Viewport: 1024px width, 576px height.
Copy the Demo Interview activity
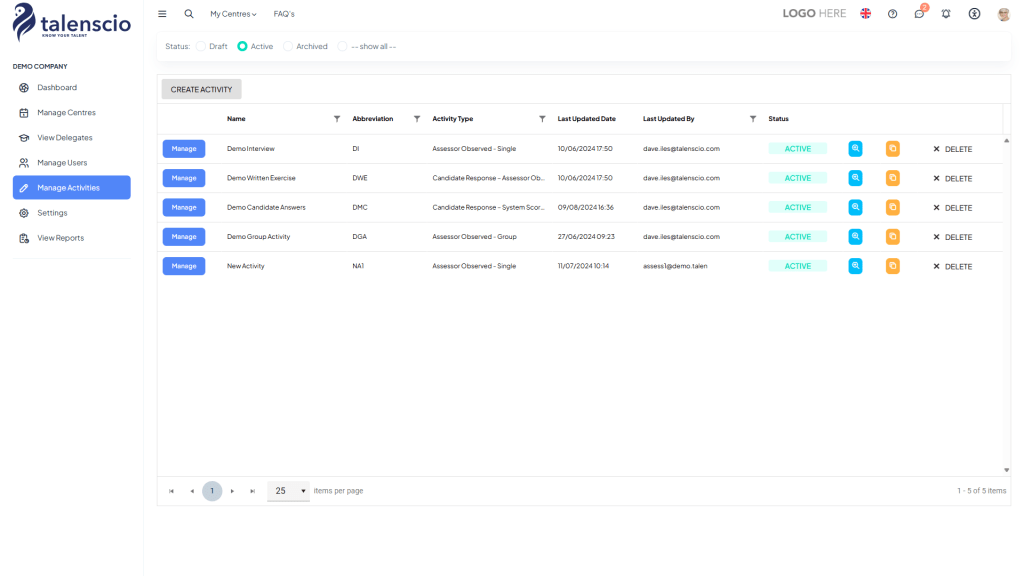pos(892,149)
